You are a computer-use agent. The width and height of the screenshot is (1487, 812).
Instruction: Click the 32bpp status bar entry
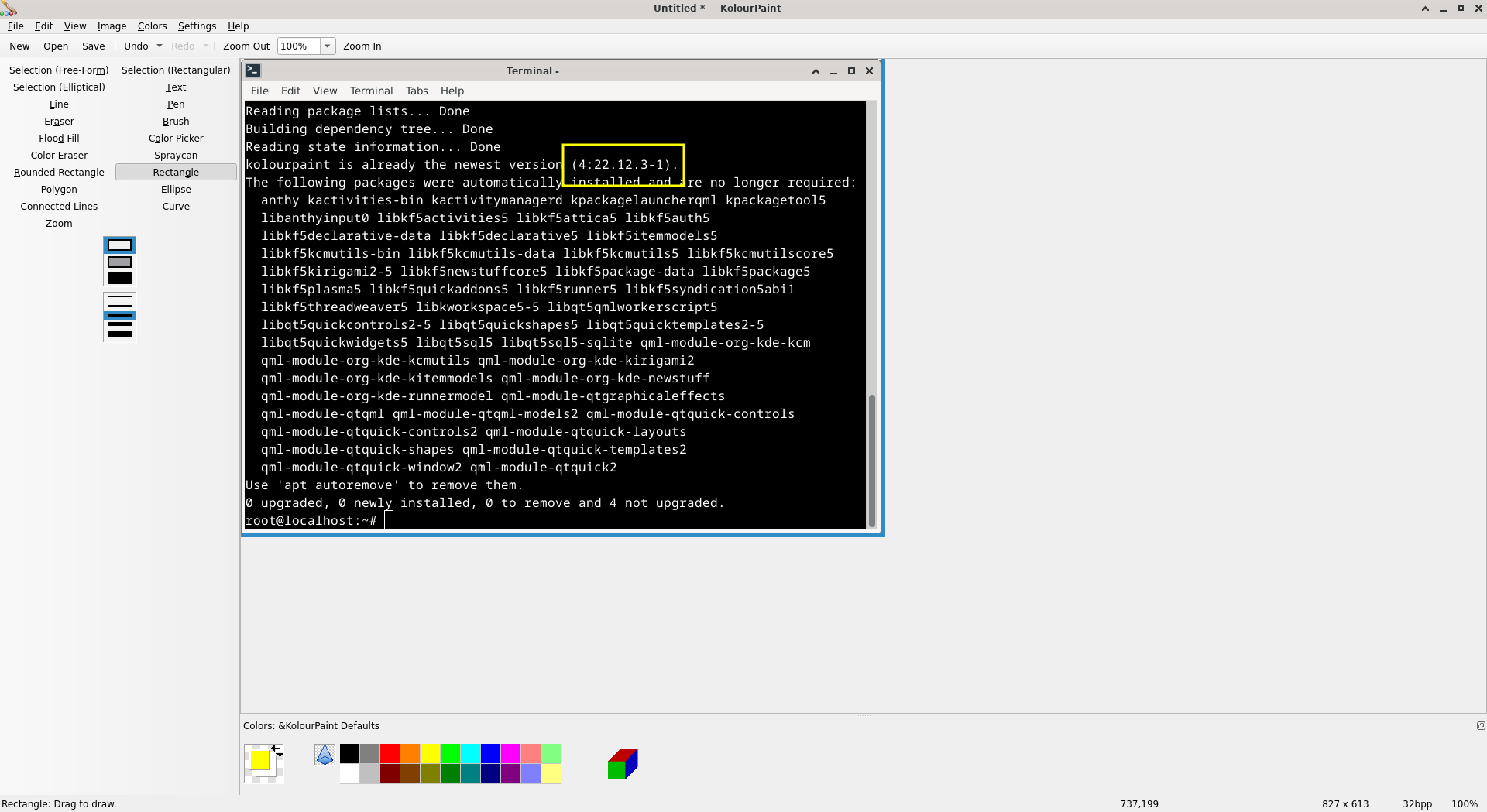1417,804
